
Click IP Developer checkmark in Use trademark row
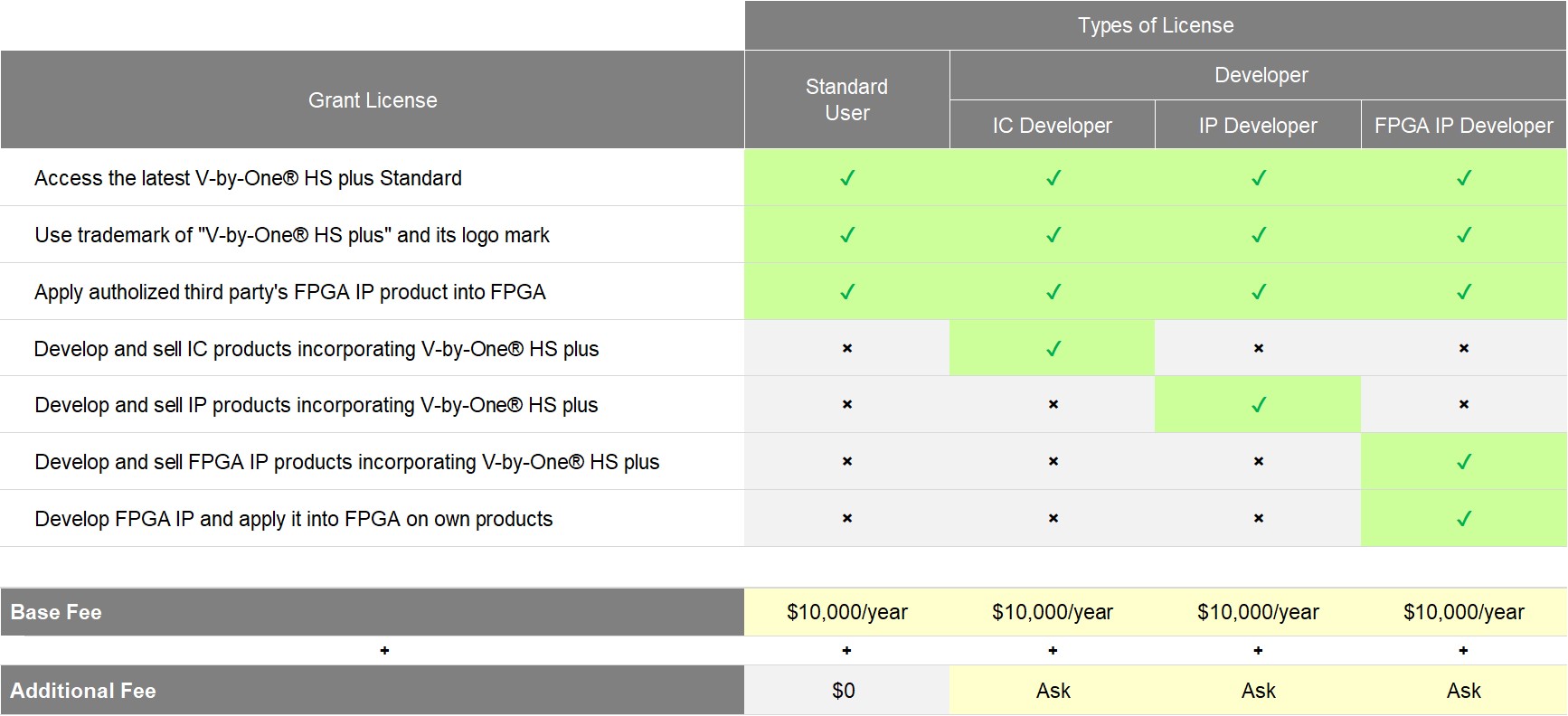(1259, 235)
